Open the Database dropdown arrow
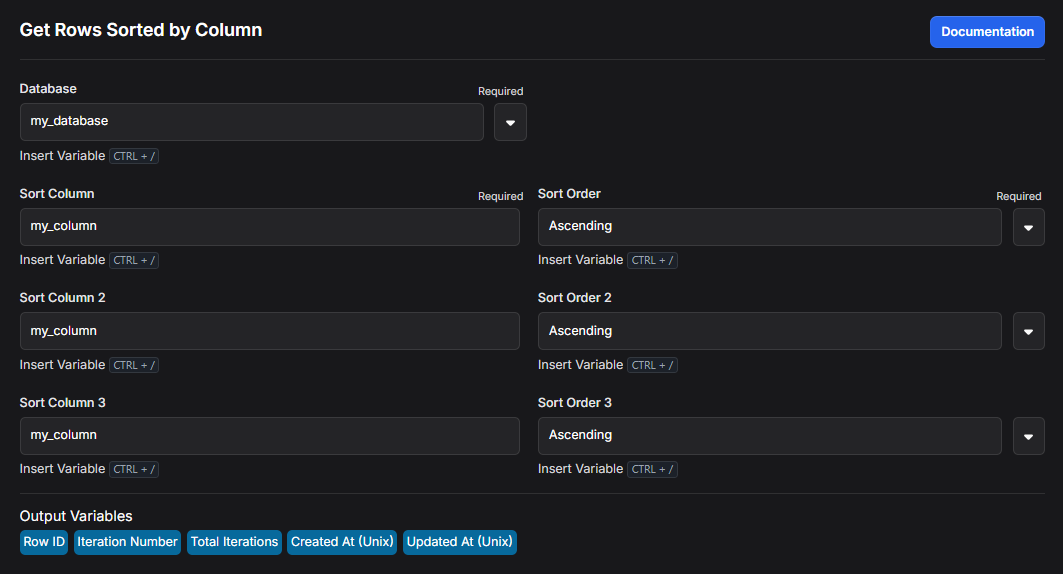1063x574 pixels. pyautogui.click(x=510, y=122)
